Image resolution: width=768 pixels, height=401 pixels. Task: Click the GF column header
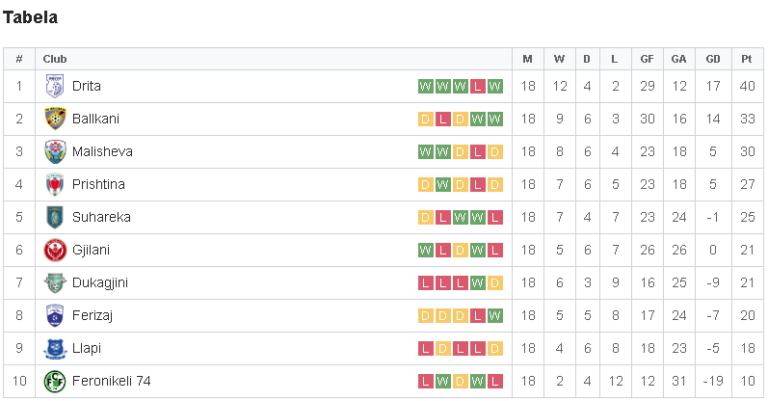[647, 59]
